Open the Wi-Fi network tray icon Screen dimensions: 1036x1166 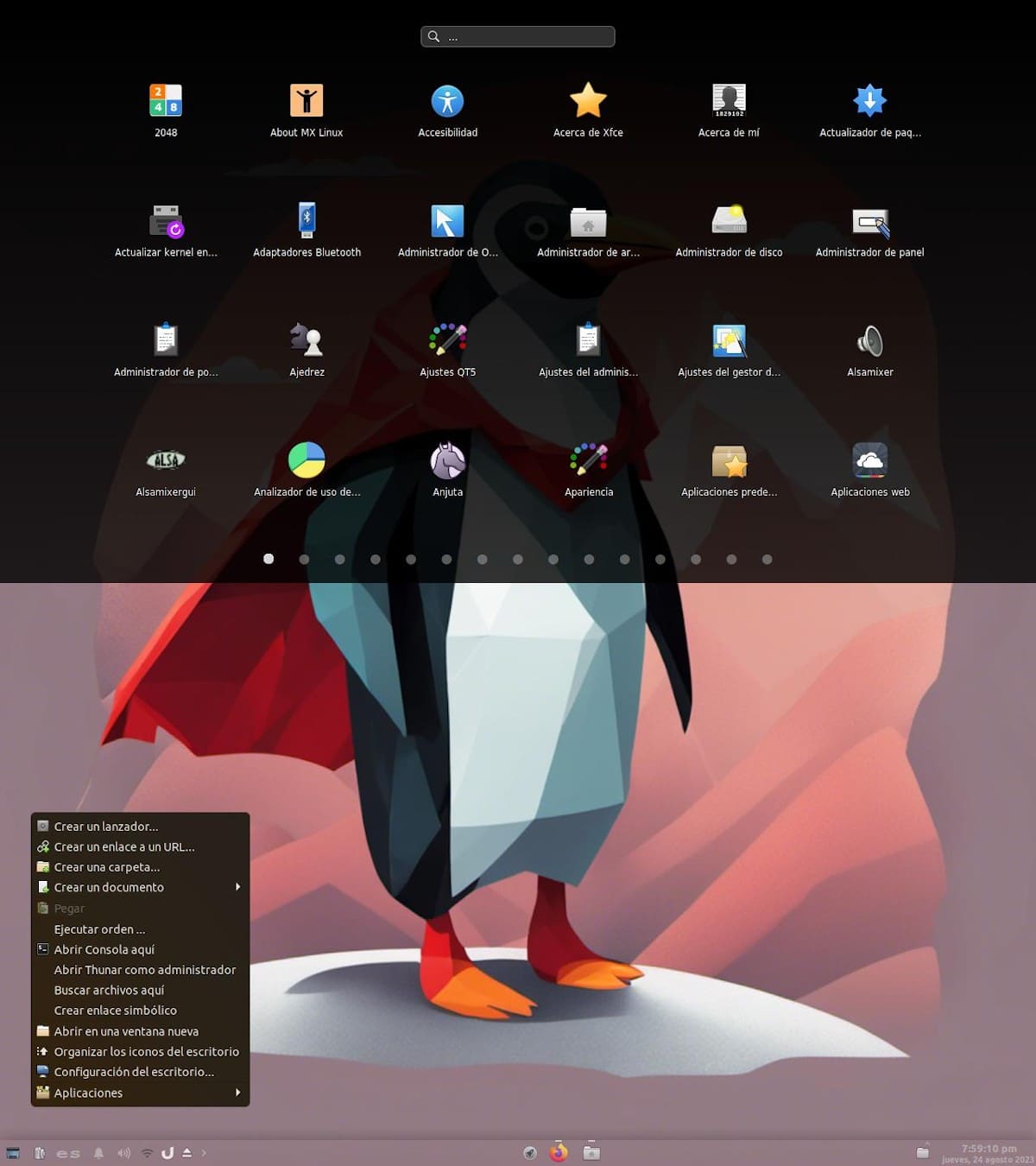(x=147, y=1153)
